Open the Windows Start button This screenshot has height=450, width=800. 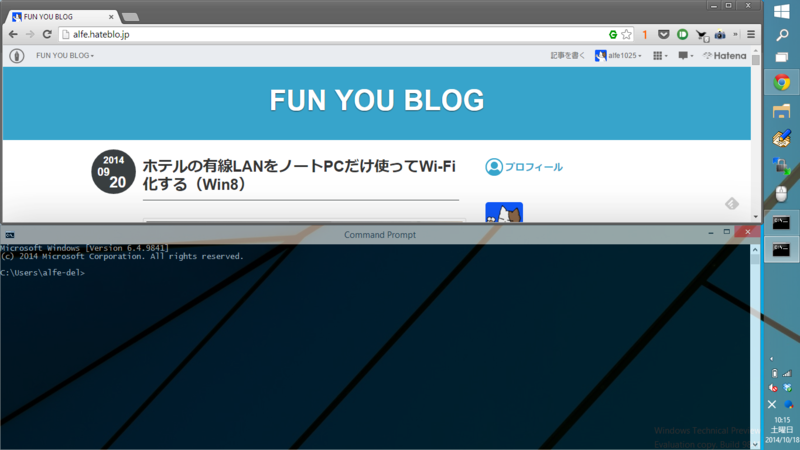(x=782, y=11)
